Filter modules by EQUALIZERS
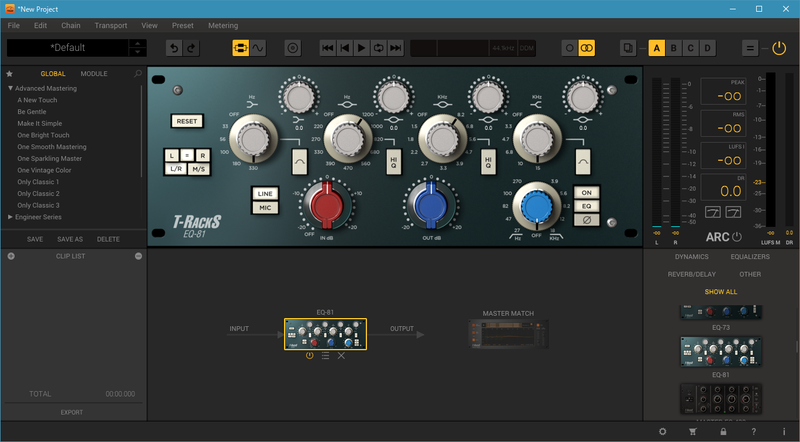 pyautogui.click(x=750, y=257)
